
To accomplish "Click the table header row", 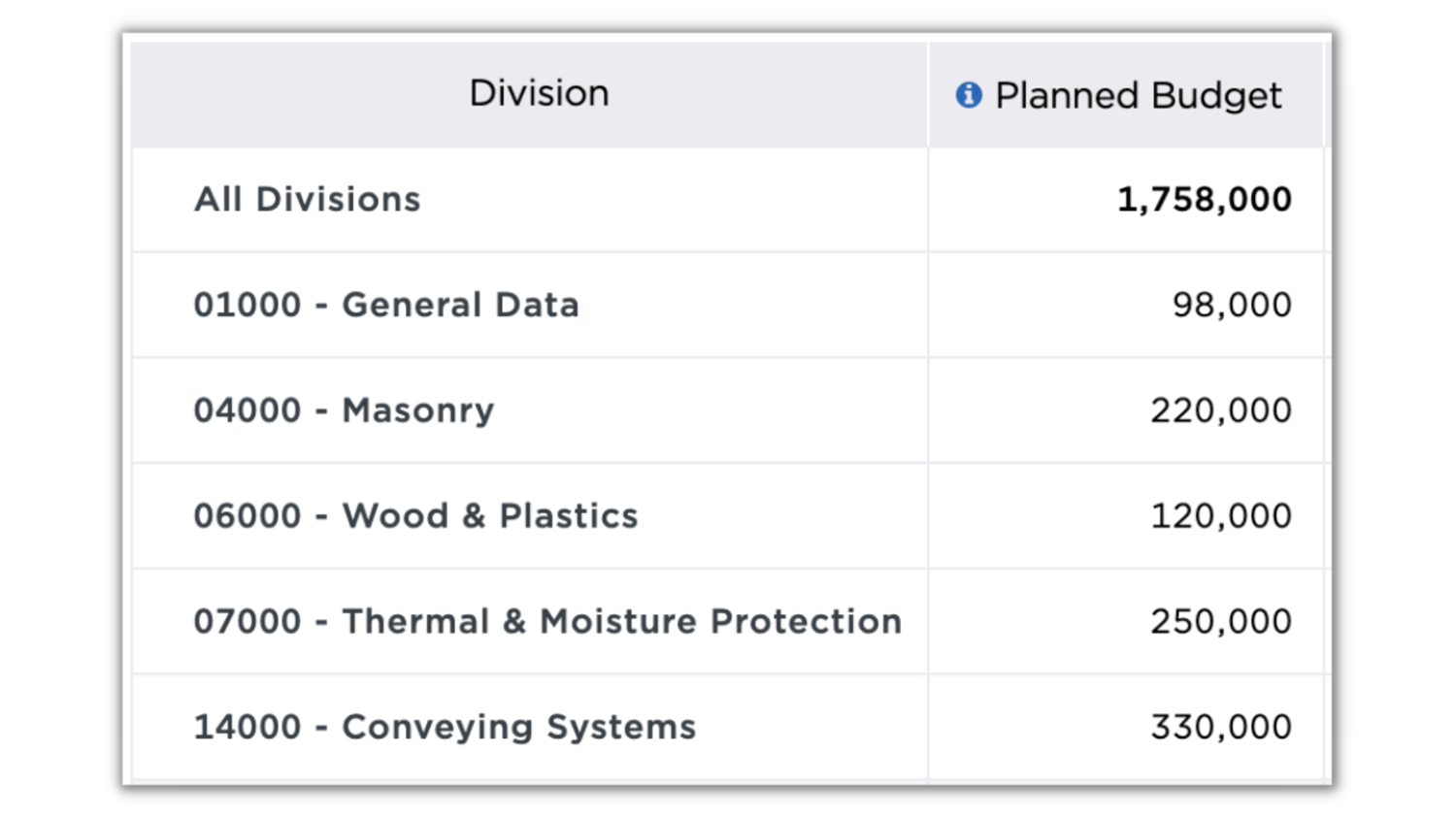I will pos(728,93).
